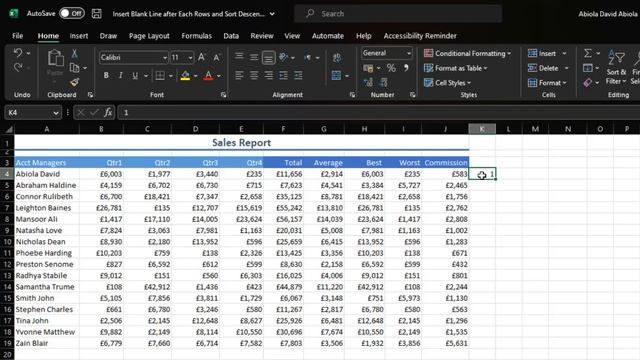Image resolution: width=640 pixels, height=360 pixels.
Task: Switch to the Insert tab
Action: pos(79,36)
